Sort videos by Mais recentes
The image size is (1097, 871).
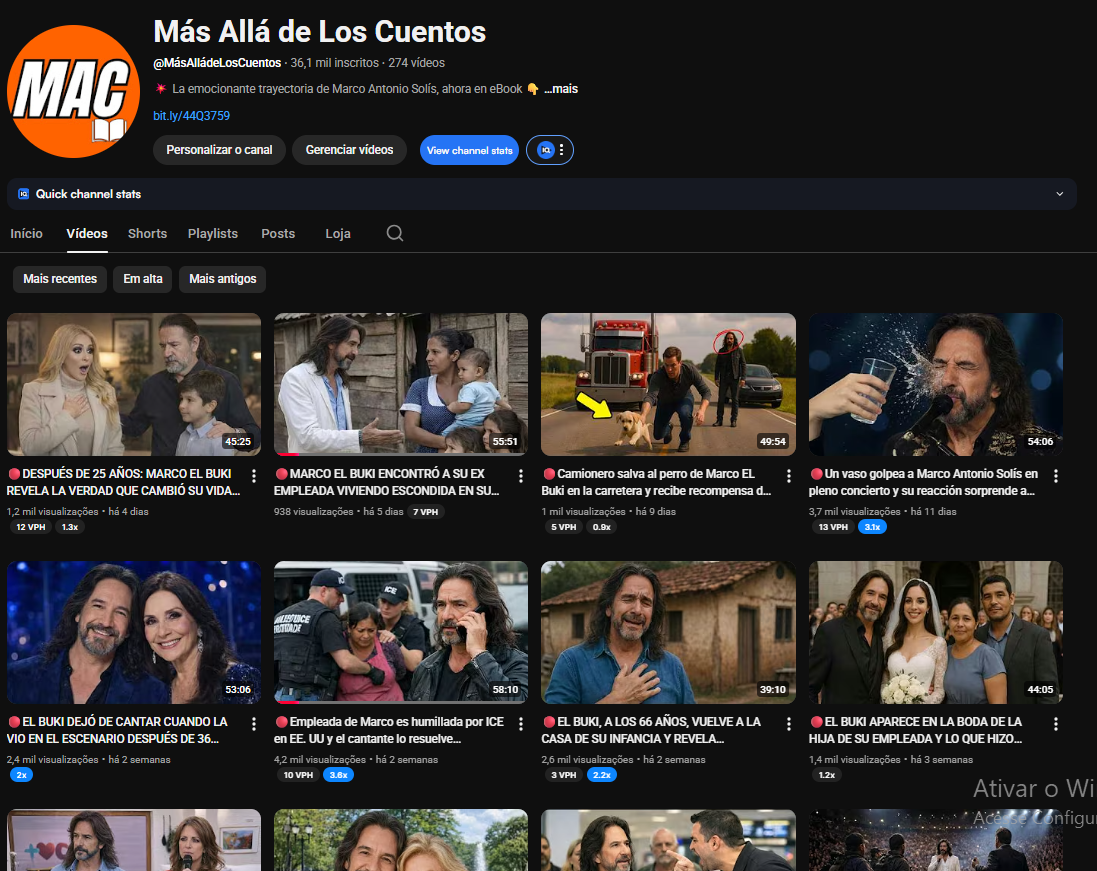click(x=60, y=278)
